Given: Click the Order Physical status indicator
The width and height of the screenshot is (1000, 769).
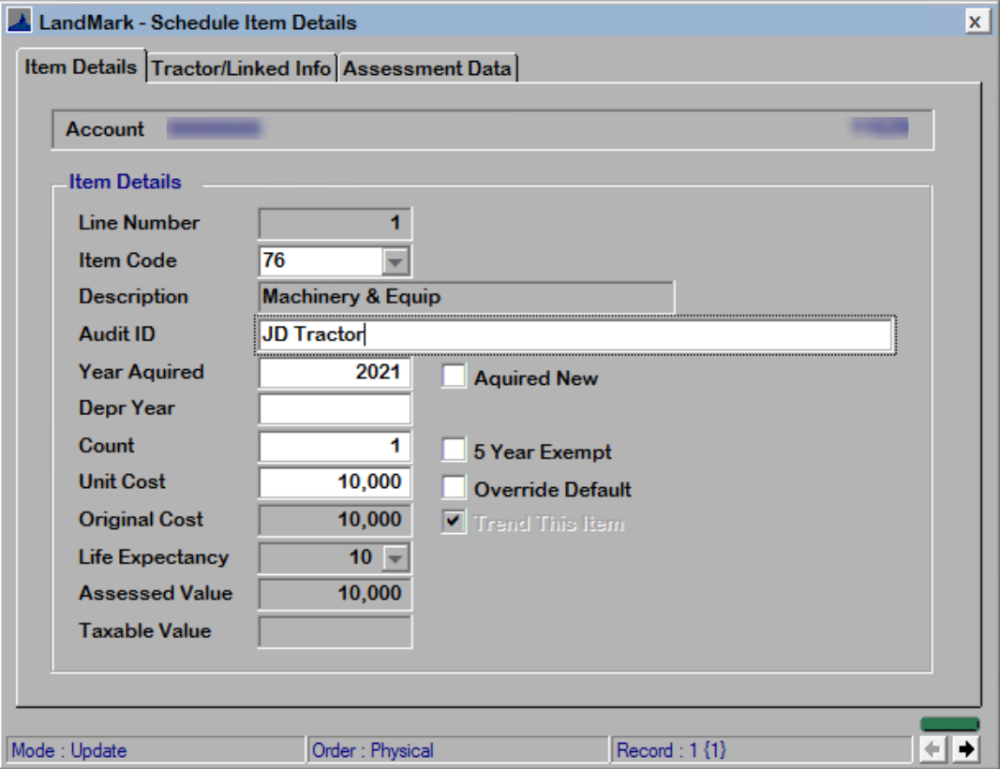Looking at the screenshot, I should (400, 750).
